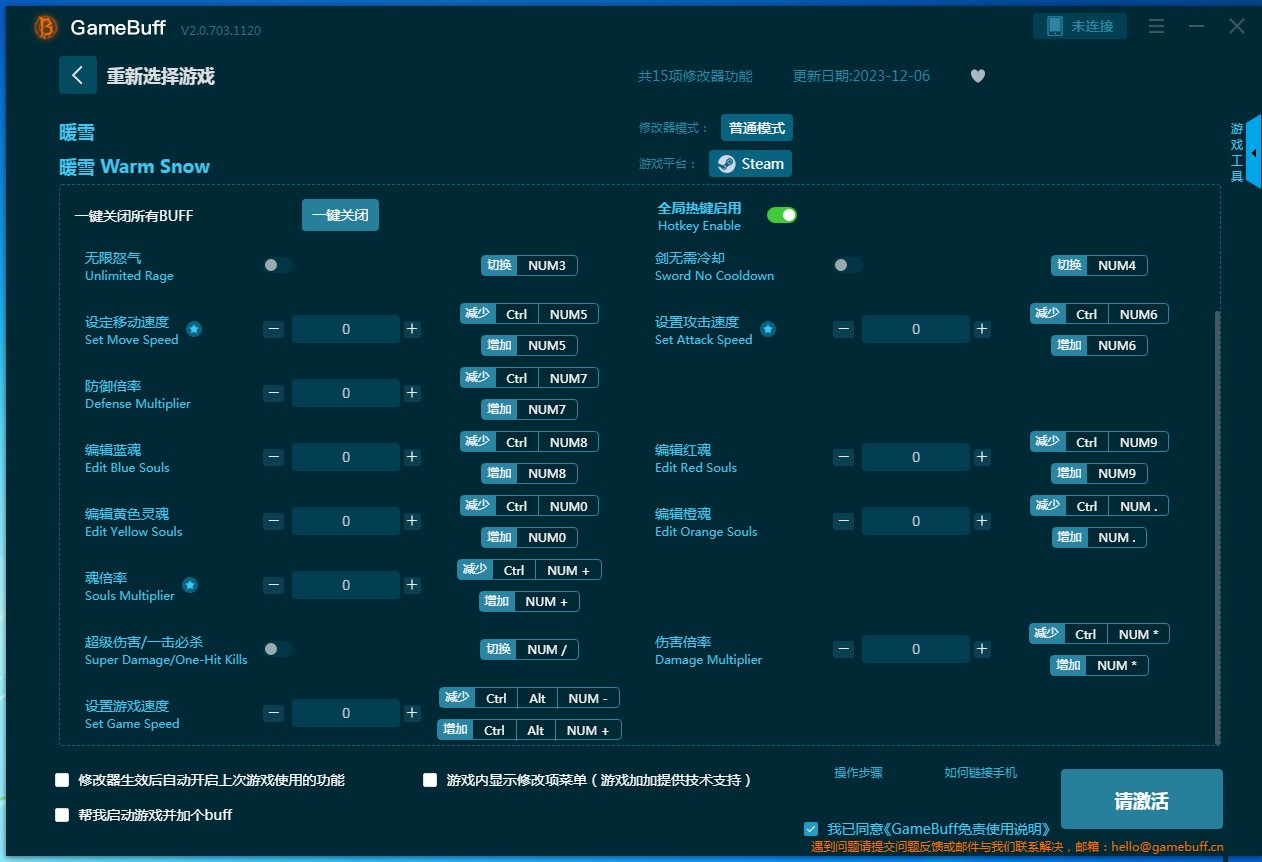1262x862 pixels.
Task: Open the 操作步骤 operation steps link
Action: click(x=859, y=773)
